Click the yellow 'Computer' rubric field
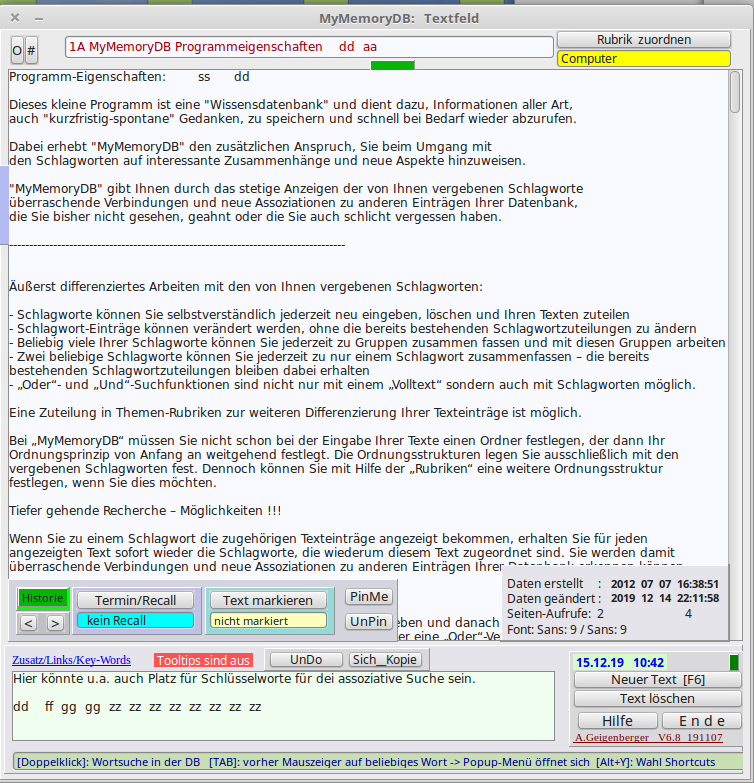This screenshot has height=783, width=754. click(644, 58)
